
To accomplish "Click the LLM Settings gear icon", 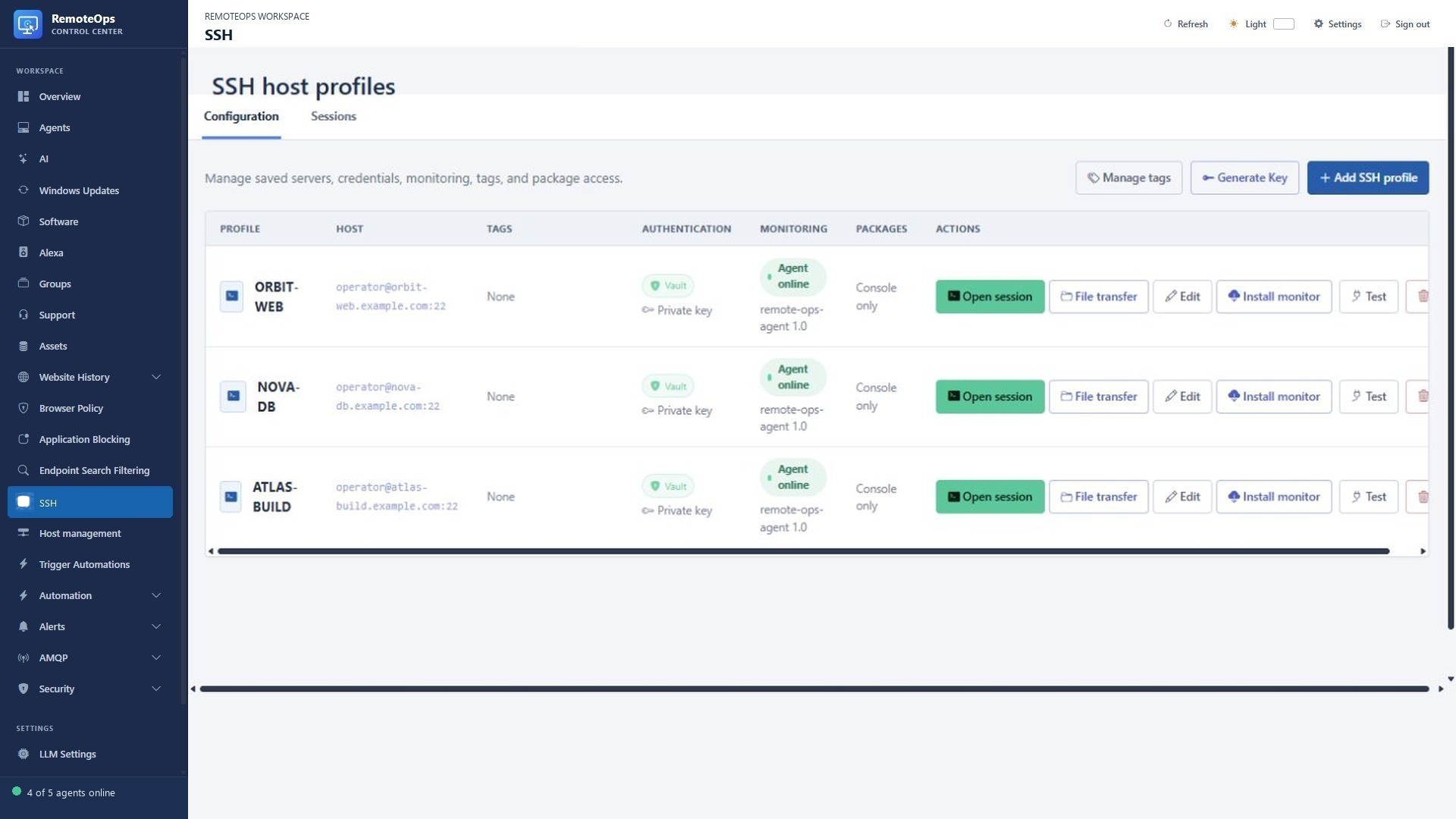I will pos(24,754).
